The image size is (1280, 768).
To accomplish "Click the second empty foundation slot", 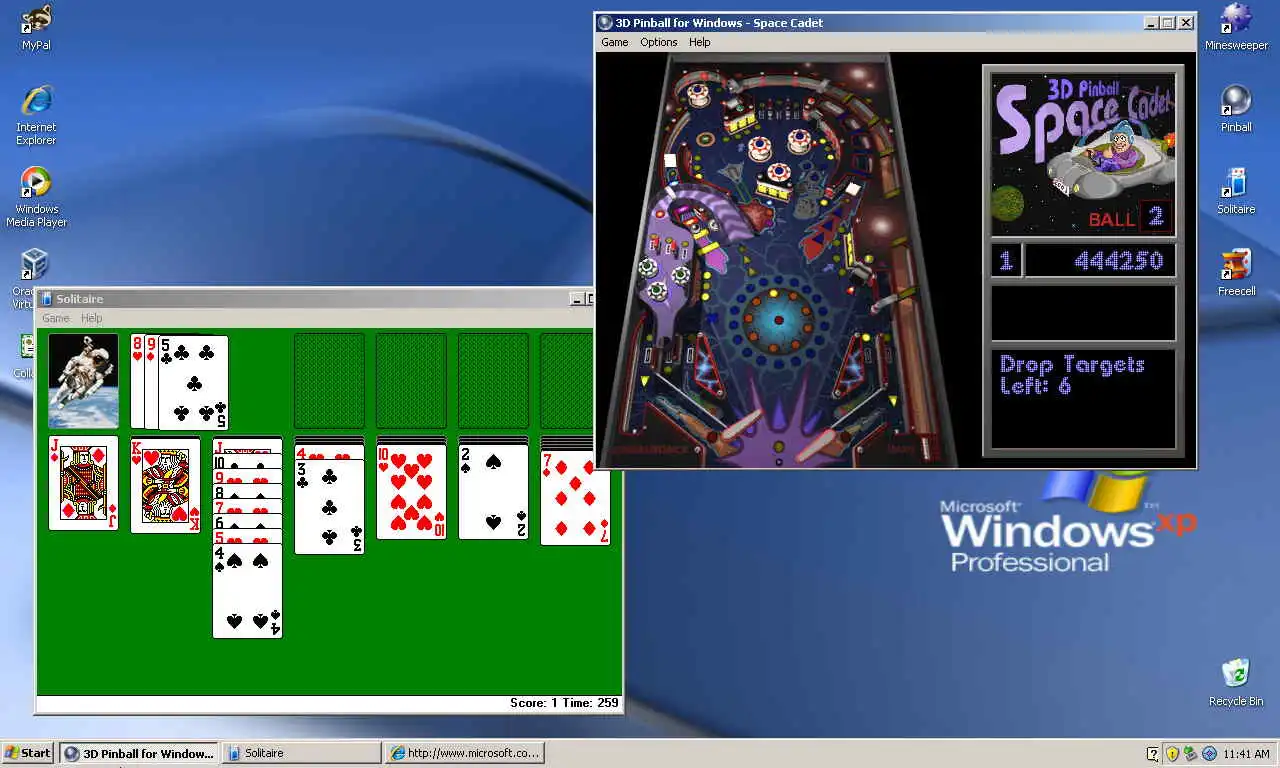I will click(x=411, y=381).
